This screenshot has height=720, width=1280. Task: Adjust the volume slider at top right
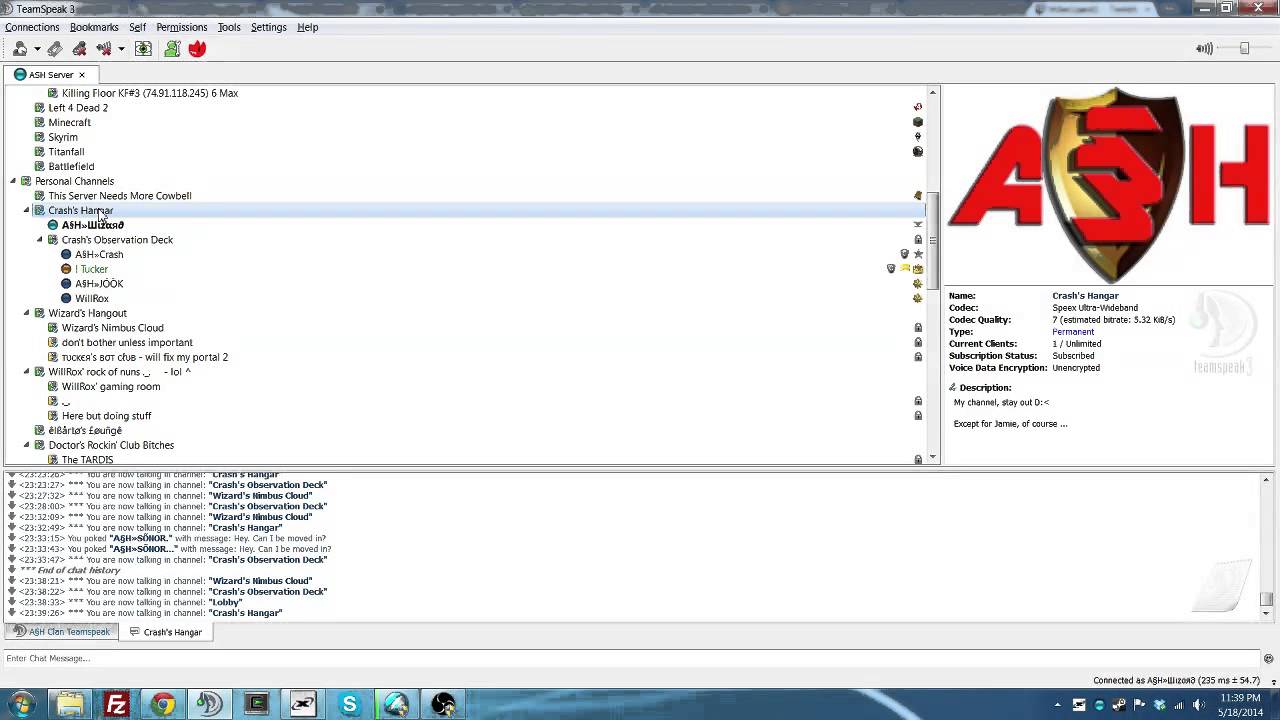[1244, 48]
